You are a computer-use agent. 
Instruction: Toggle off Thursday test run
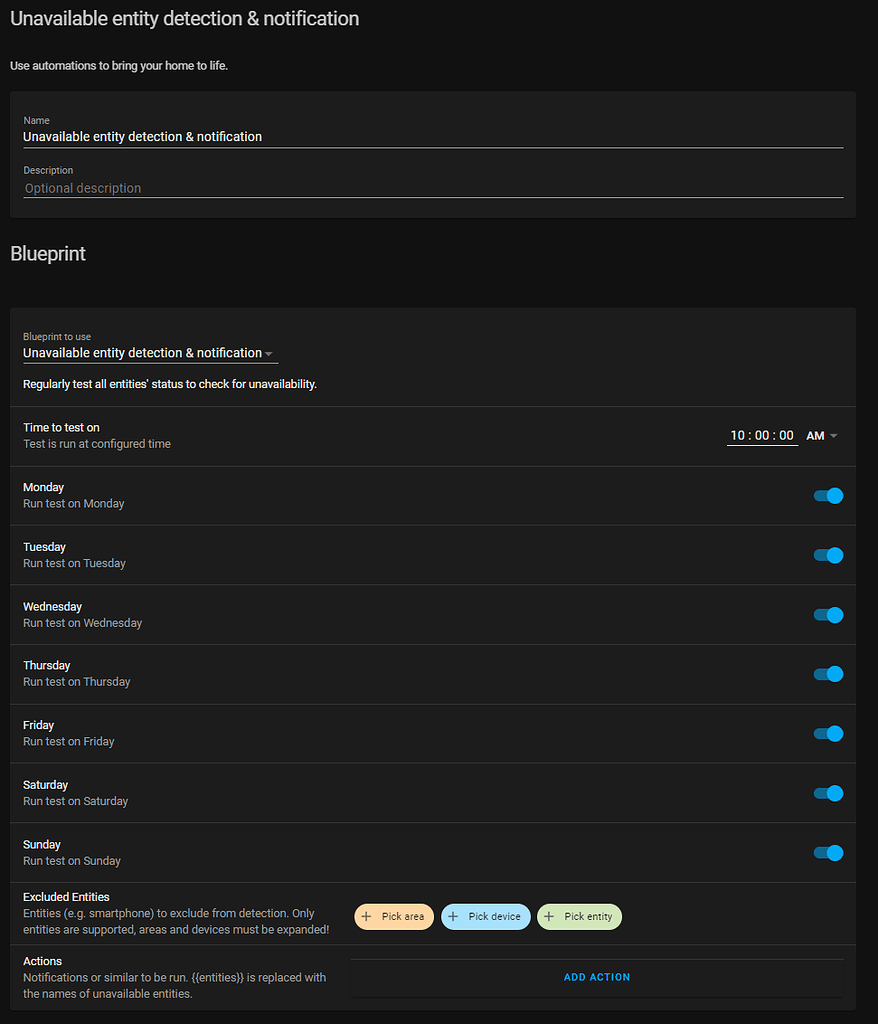[828, 674]
